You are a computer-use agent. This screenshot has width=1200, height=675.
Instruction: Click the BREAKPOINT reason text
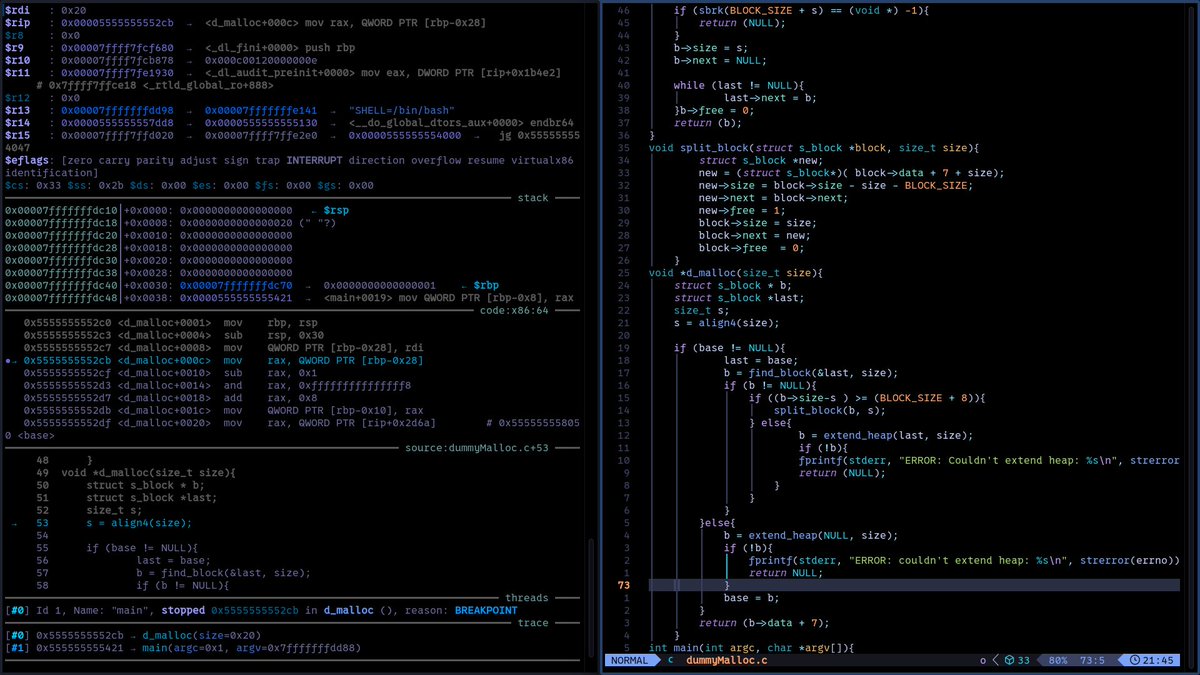486,610
